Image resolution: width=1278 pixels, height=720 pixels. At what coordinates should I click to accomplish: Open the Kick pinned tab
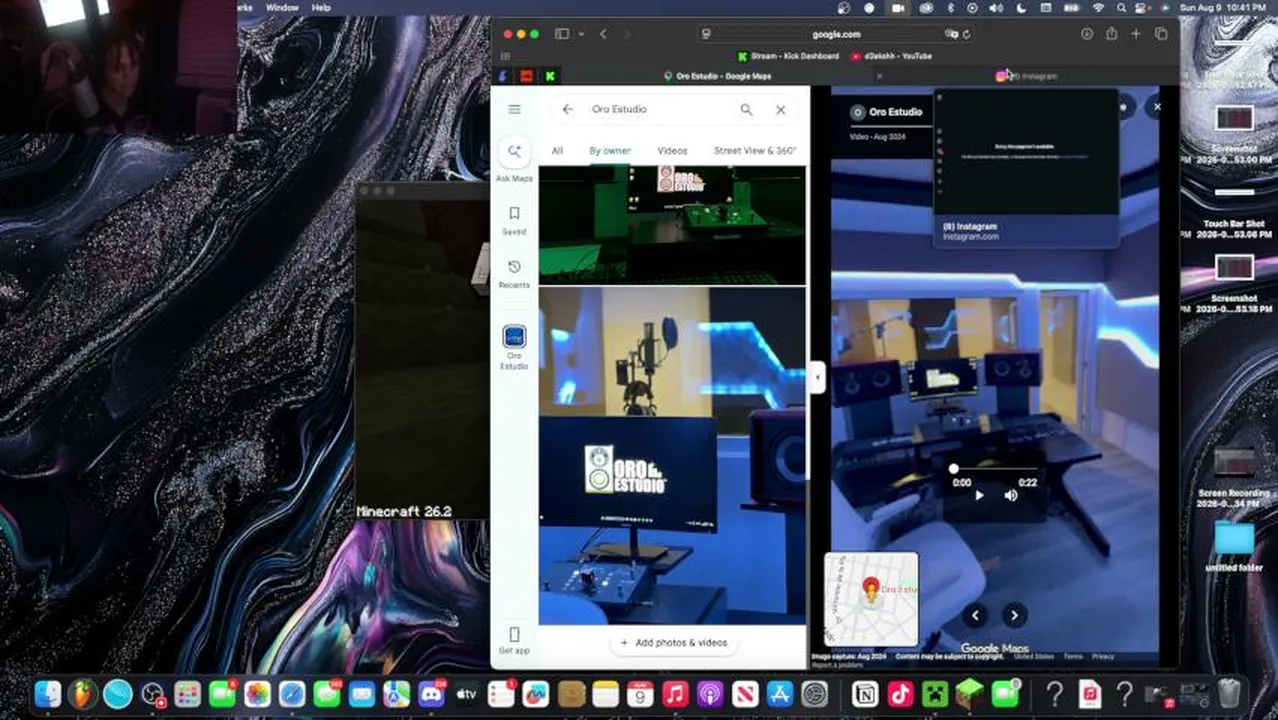click(551, 76)
